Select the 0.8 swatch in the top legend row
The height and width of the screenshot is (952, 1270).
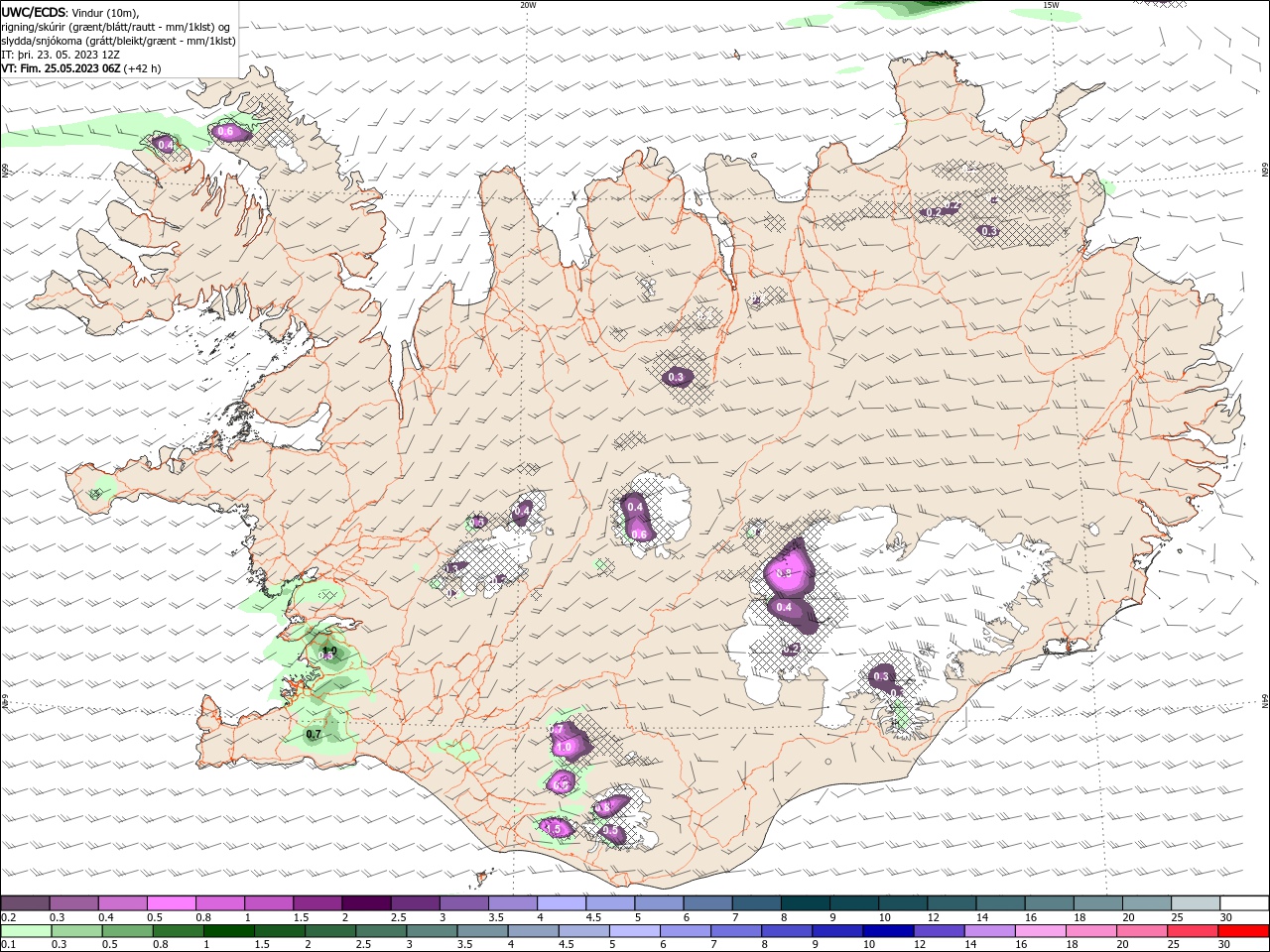pyautogui.click(x=219, y=903)
